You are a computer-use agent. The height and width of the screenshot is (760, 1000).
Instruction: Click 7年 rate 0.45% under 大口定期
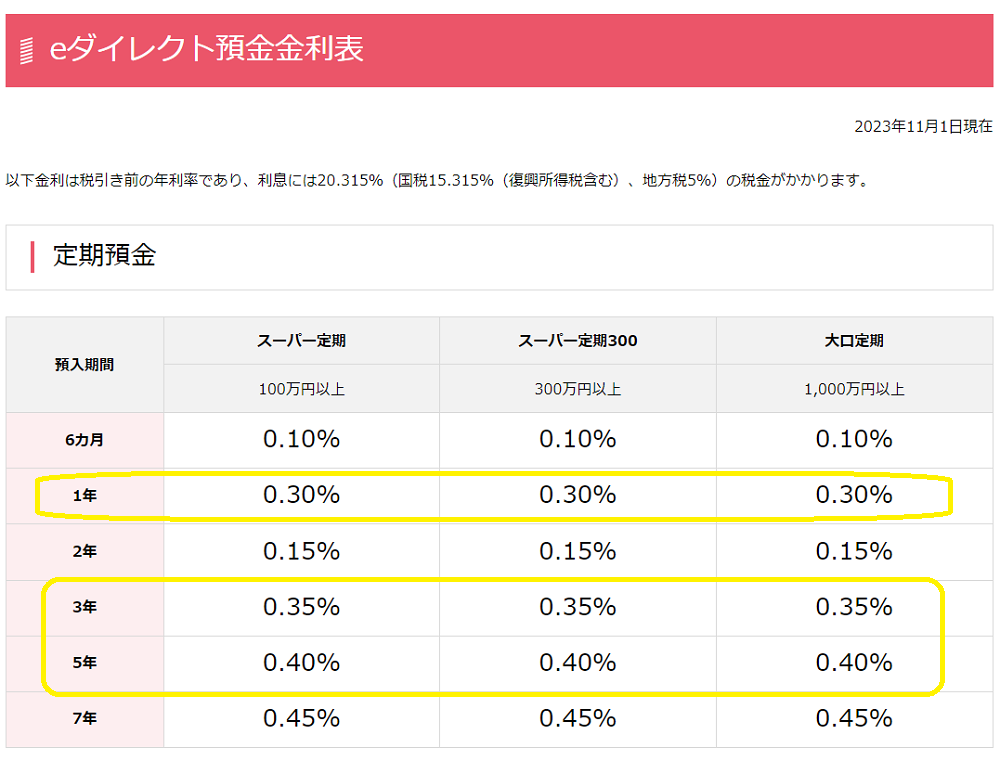pyautogui.click(x=854, y=718)
